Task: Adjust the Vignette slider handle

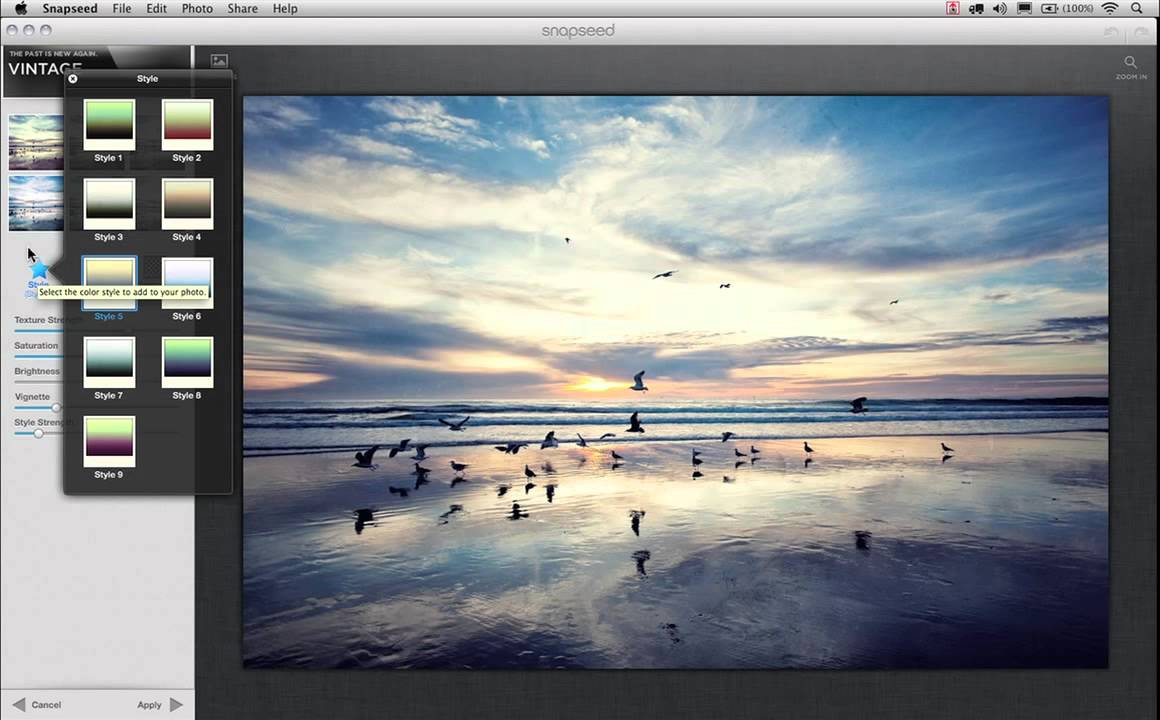Action: click(x=55, y=408)
